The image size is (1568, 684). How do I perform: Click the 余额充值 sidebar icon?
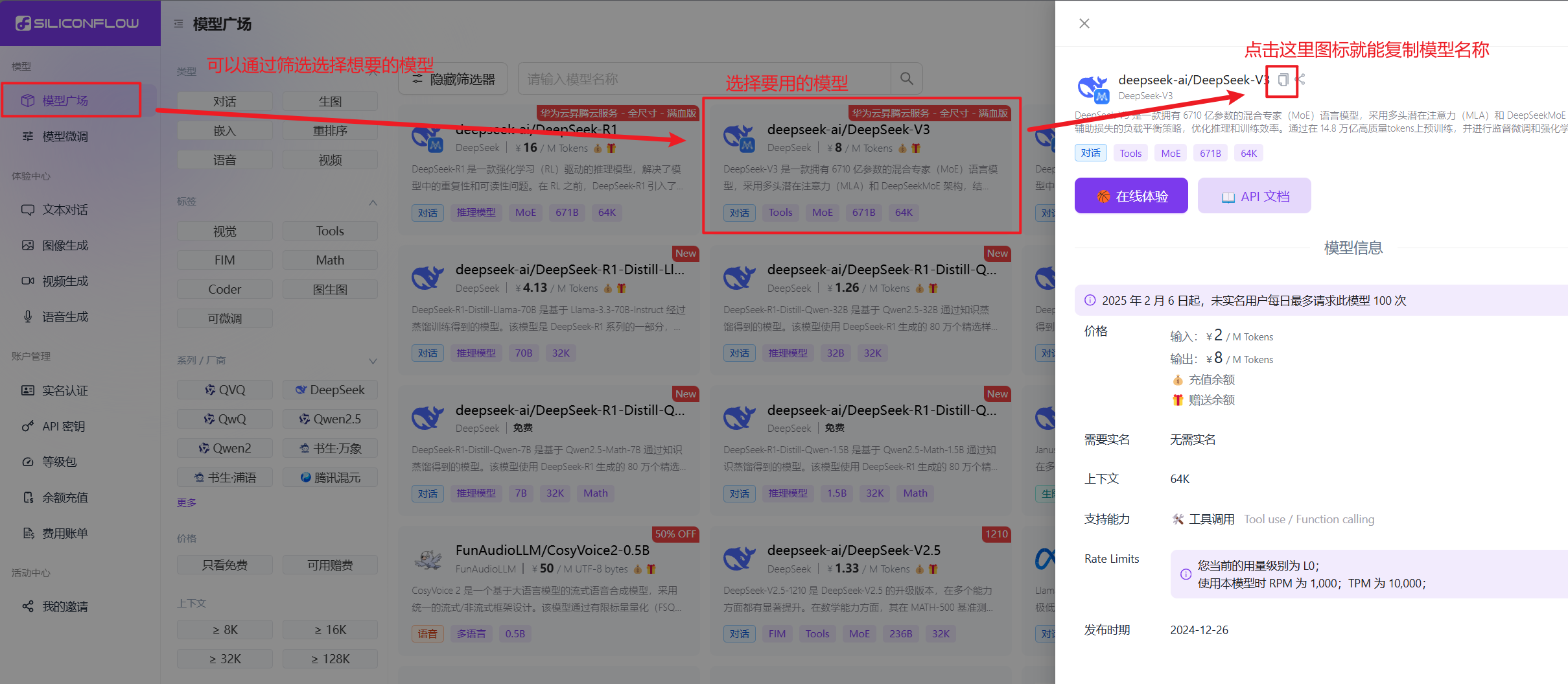[x=28, y=497]
